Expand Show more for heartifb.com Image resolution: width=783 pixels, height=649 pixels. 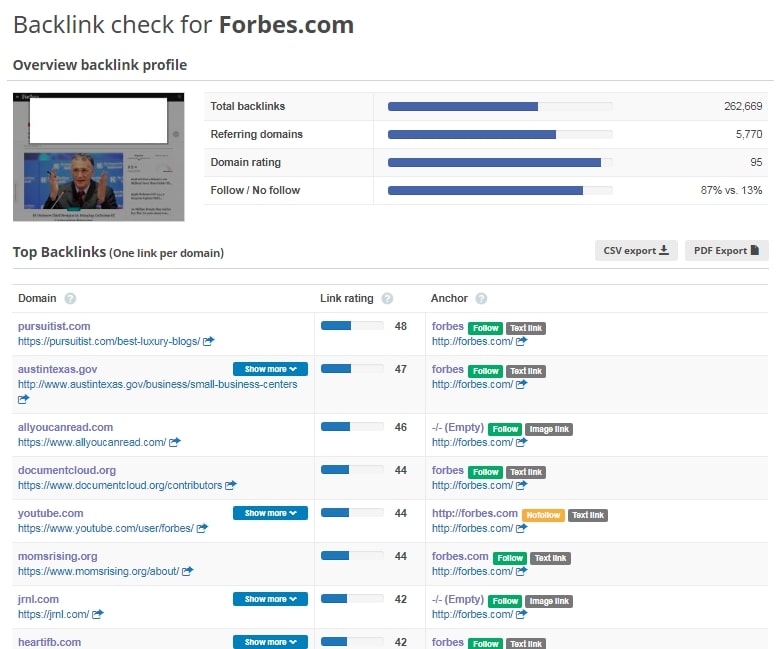pos(270,642)
